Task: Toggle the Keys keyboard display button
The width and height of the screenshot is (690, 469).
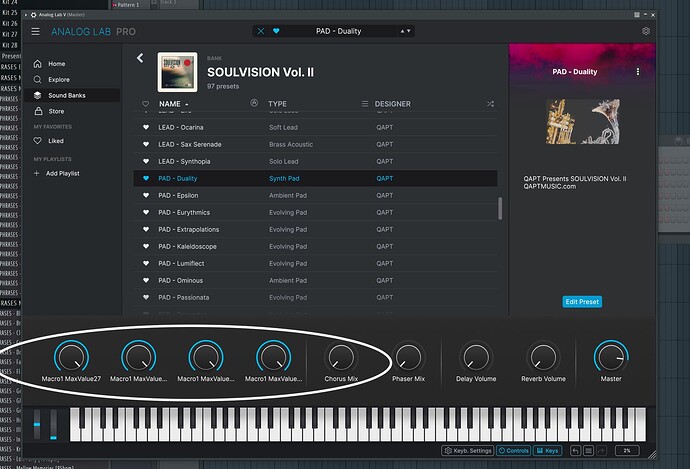Action: 547,451
